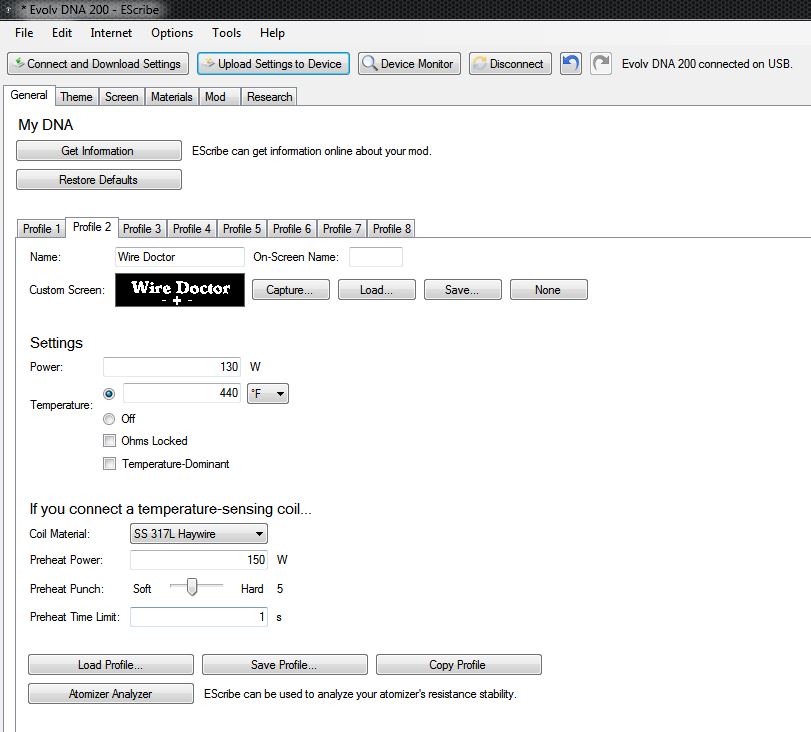Screen dimensions: 811x732
Task: Expand the Coil Material dropdown
Action: click(199, 534)
